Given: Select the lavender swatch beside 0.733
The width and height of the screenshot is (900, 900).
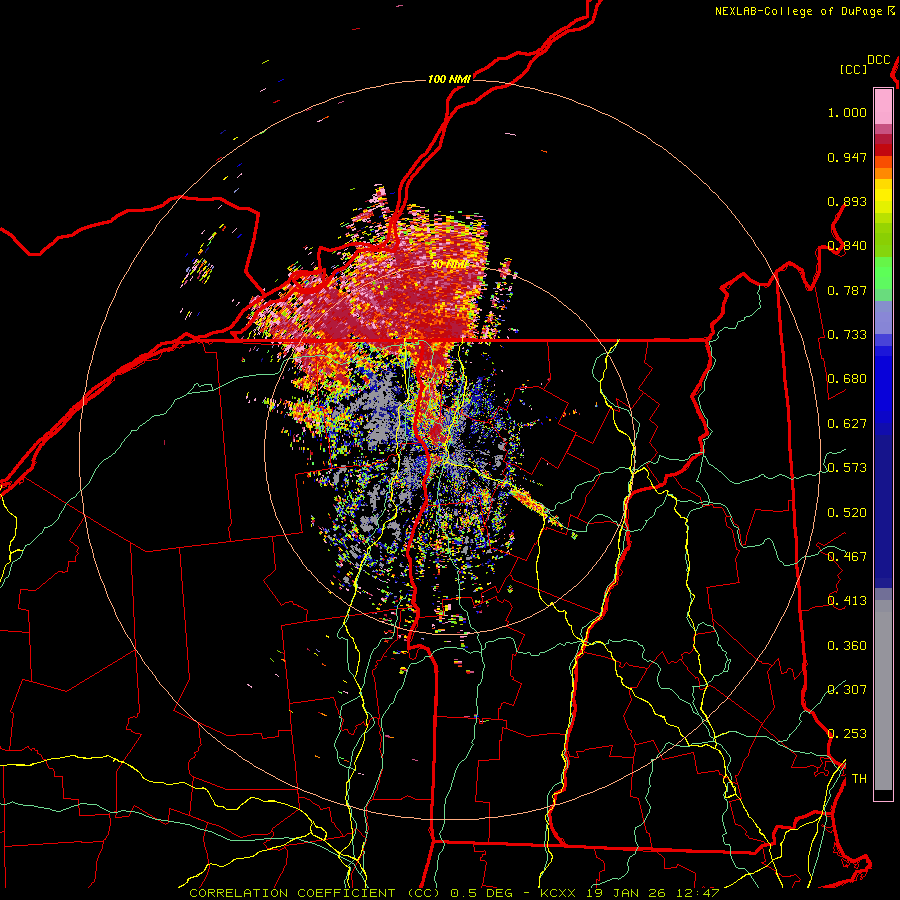Looking at the screenshot, I should click(883, 317).
